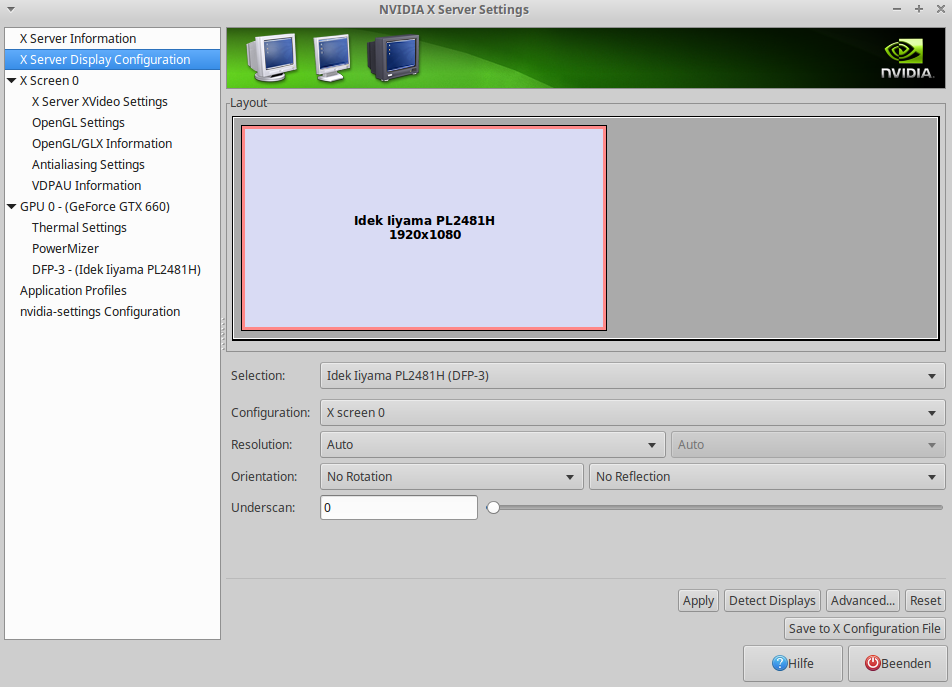Click the Underscan slider handle
952x687 pixels.
pos(494,507)
